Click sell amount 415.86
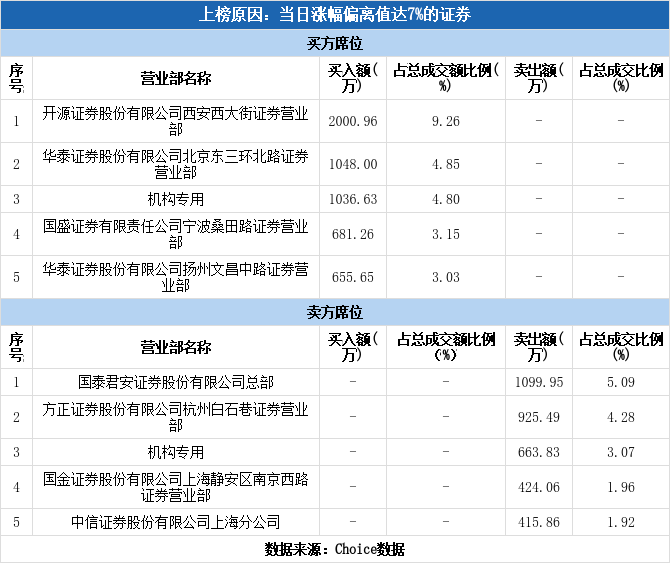This screenshot has width=670, height=563. point(539,522)
